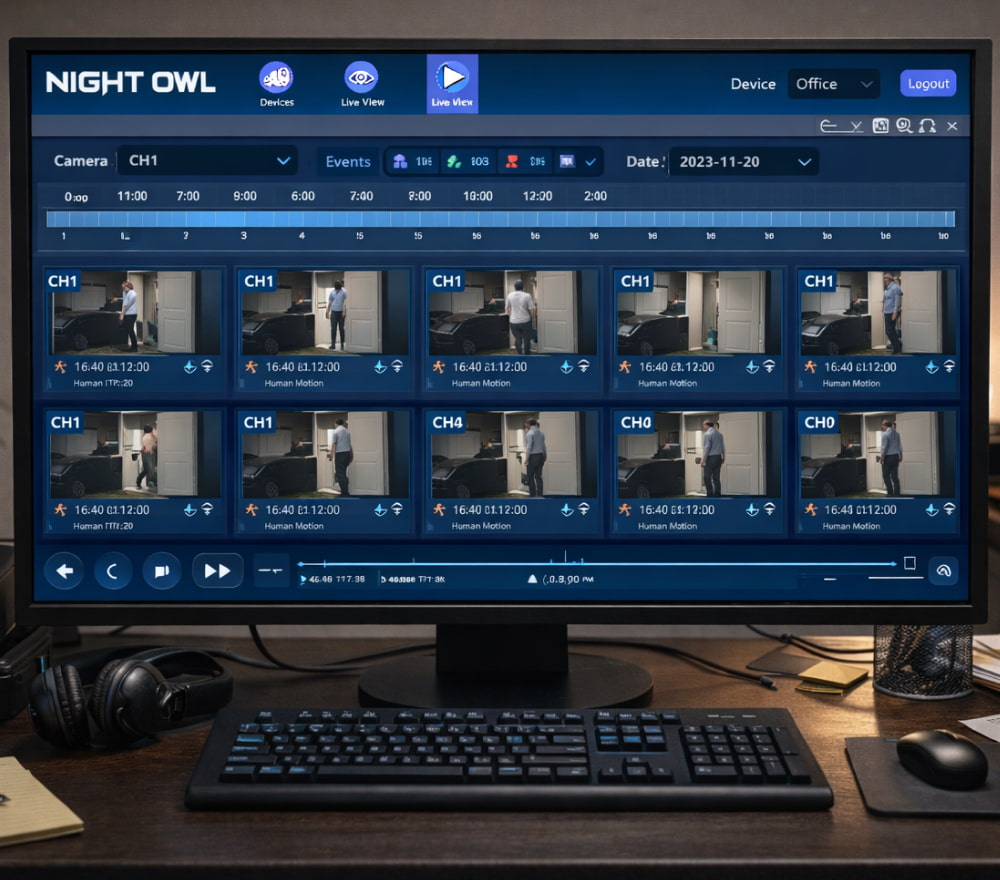Open the Events menu item
The height and width of the screenshot is (880, 1000).
tap(347, 161)
